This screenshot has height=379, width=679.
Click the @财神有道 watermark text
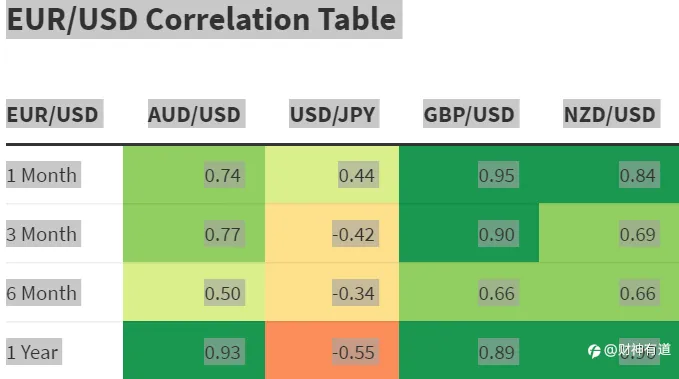(637, 350)
